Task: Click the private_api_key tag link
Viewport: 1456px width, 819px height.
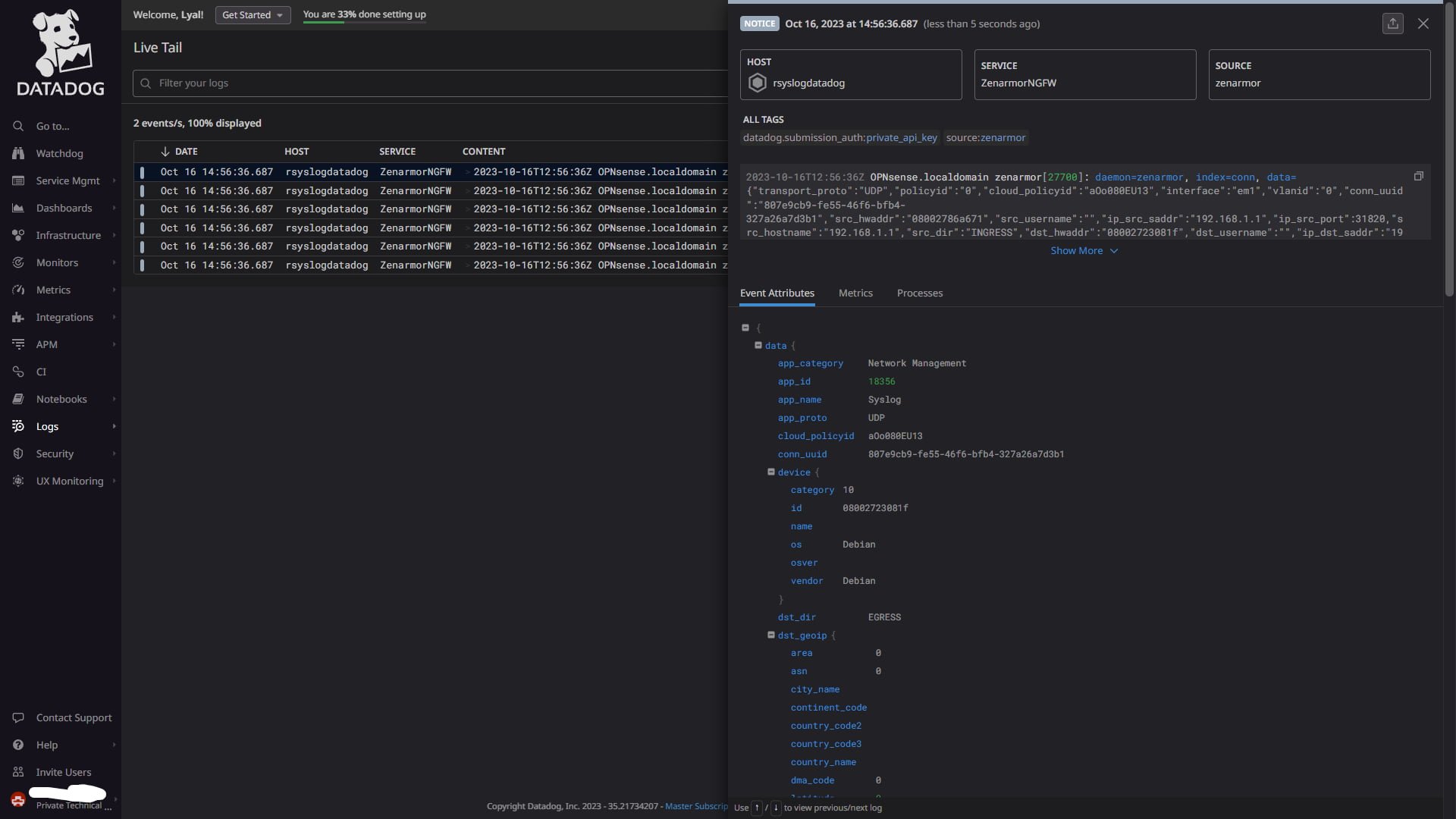Action: [x=901, y=137]
